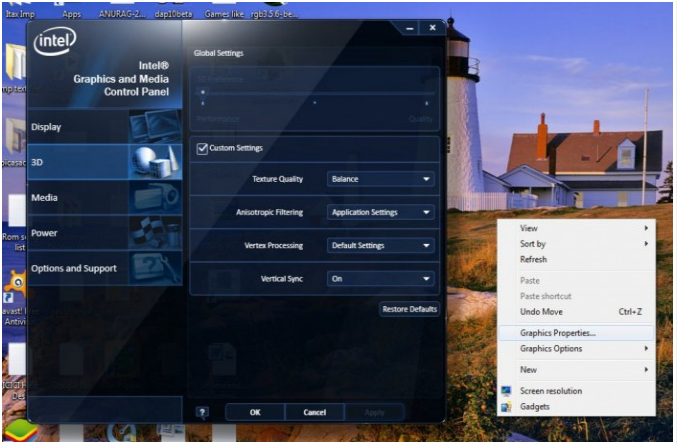
Task: Open the Texture Quality dropdown
Action: tap(381, 179)
